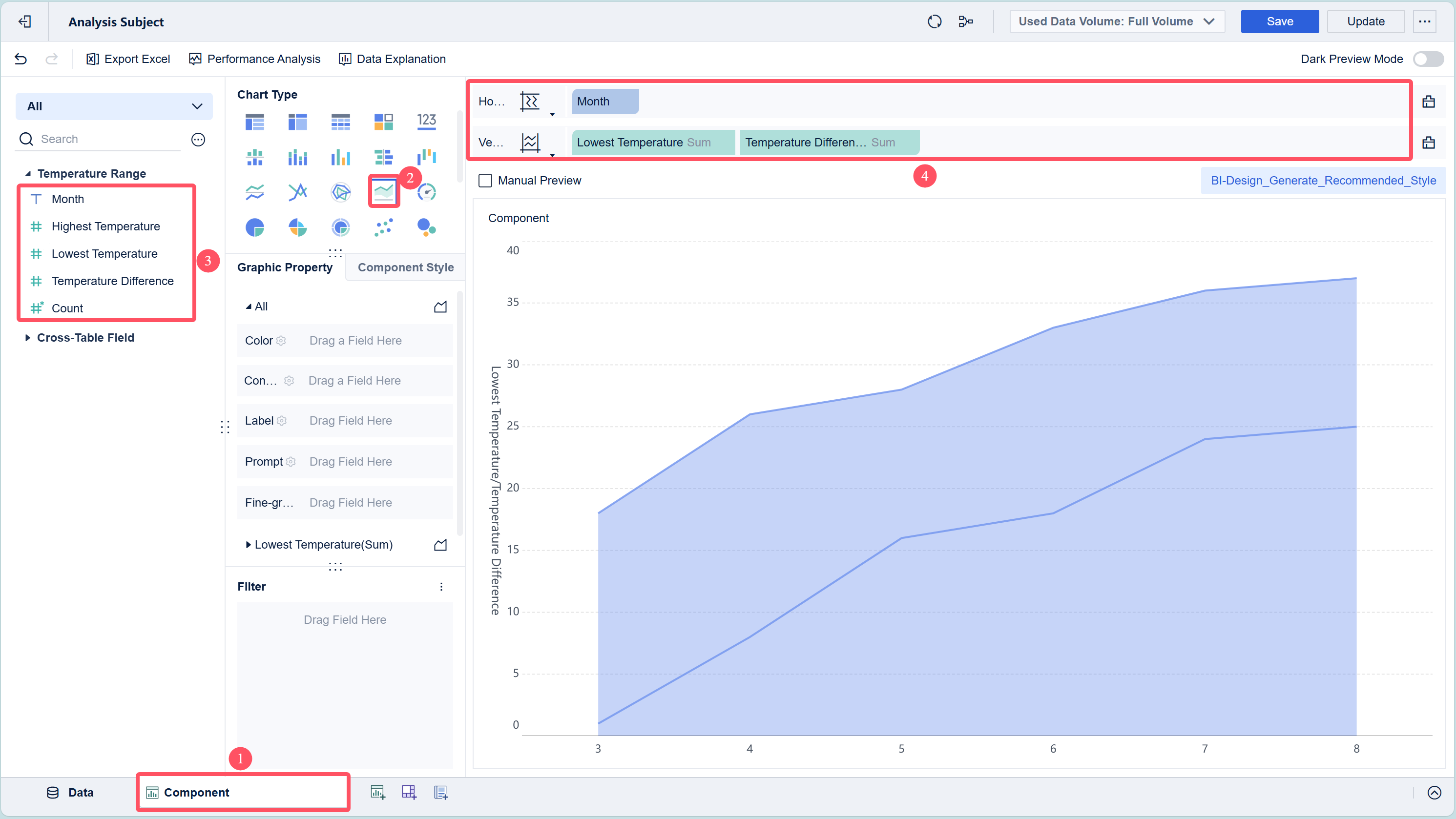1456x819 pixels.
Task: Select the scatter plot chart type
Action: click(x=384, y=227)
